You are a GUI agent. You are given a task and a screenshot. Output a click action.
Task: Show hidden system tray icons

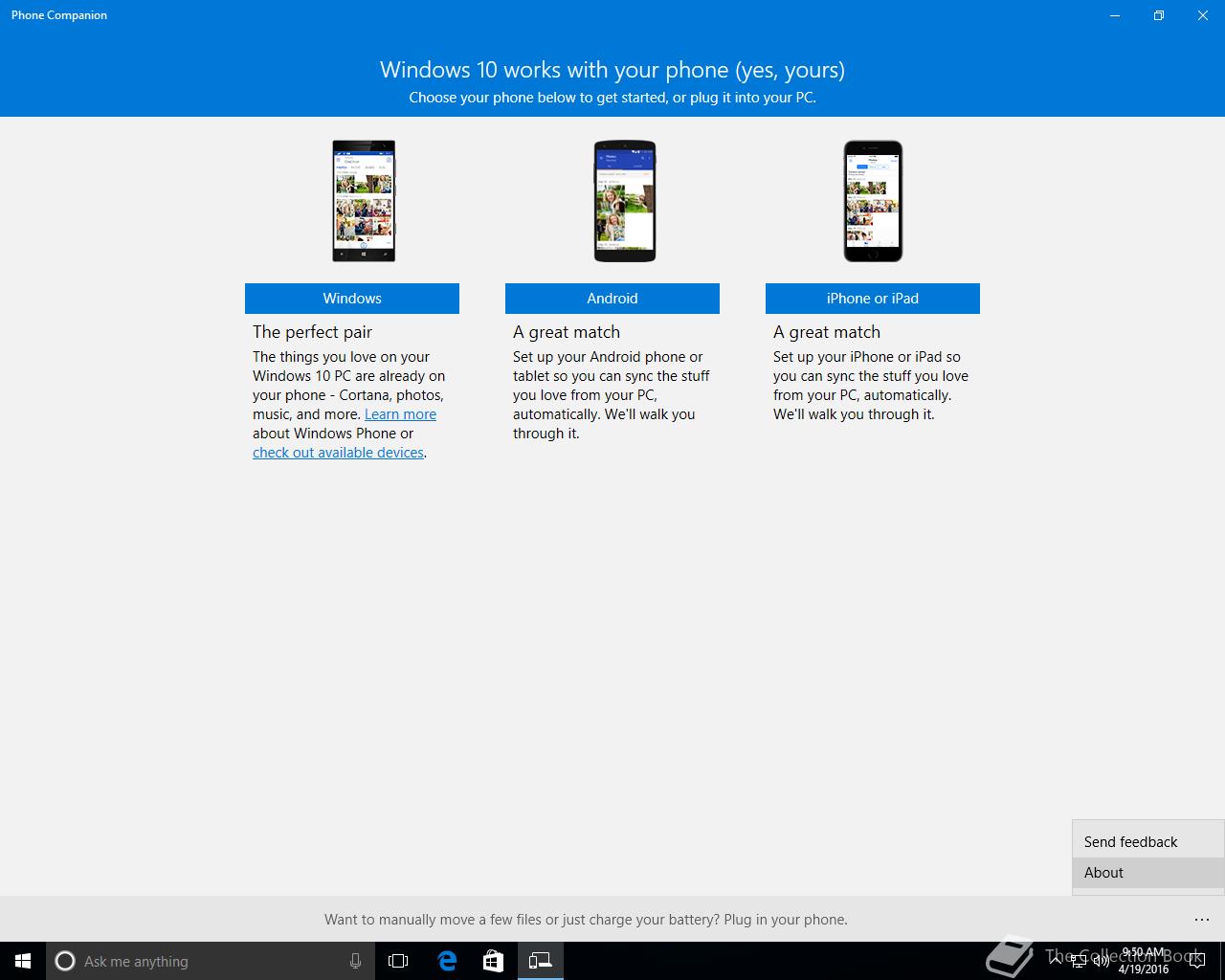click(1056, 961)
